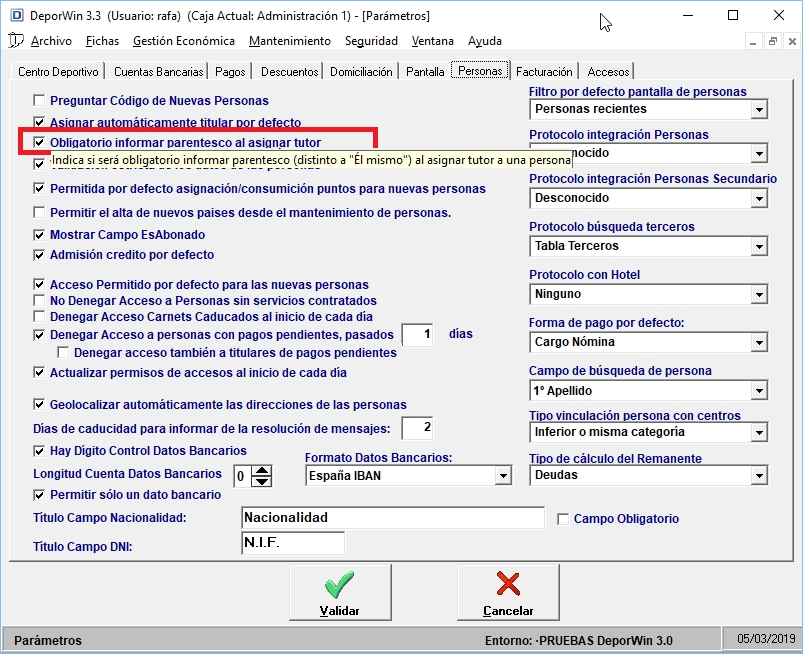Viewport: 804px width, 655px height.
Task: Open the Ayuda menu
Action: (x=485, y=41)
